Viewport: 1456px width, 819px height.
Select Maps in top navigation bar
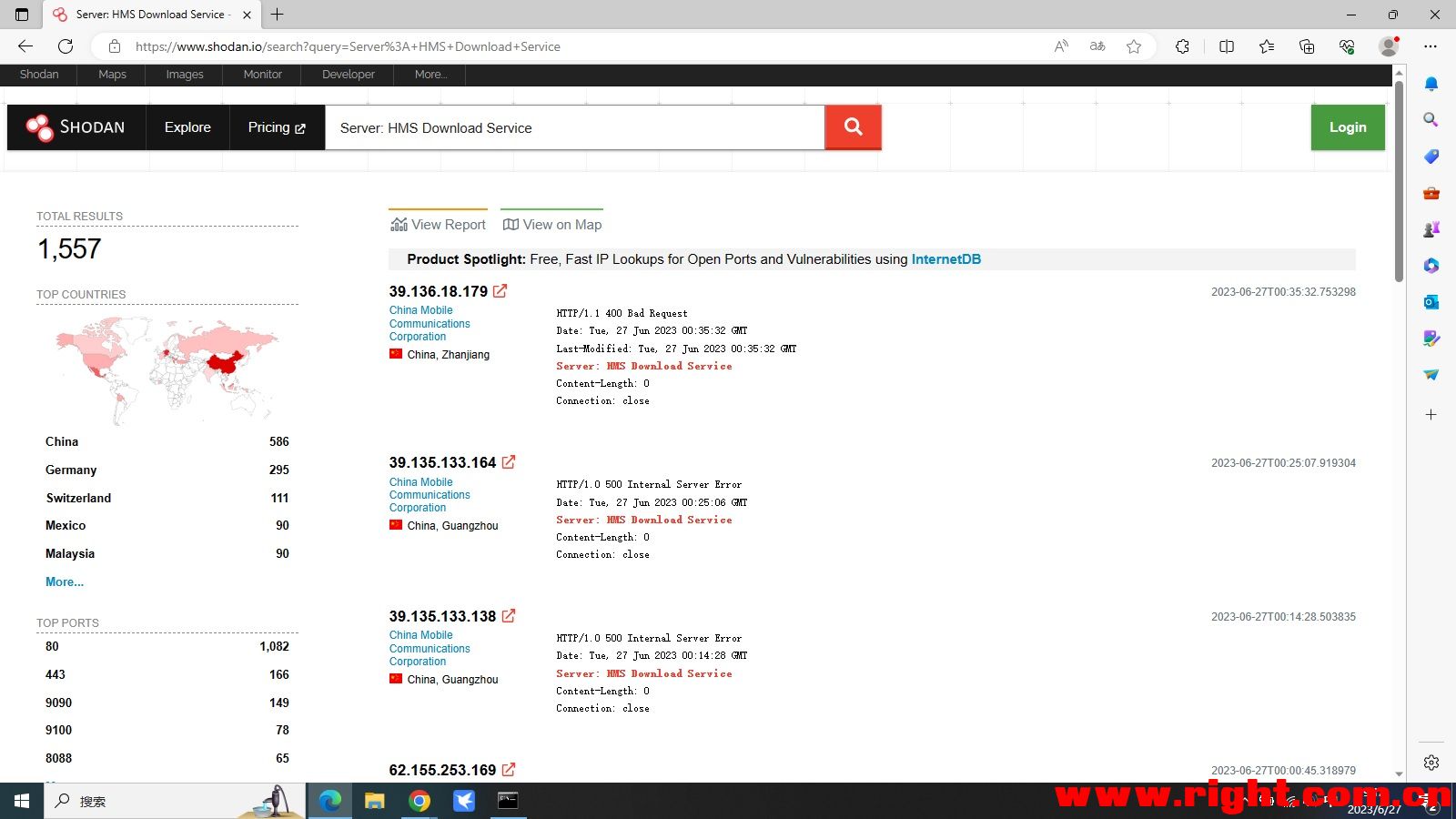[x=112, y=75]
